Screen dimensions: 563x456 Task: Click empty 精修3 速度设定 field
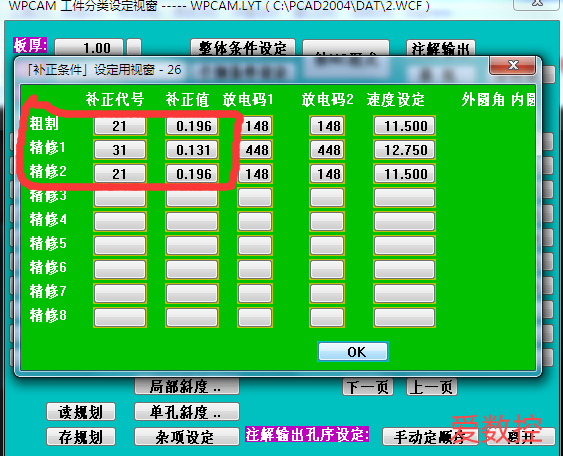click(405, 198)
